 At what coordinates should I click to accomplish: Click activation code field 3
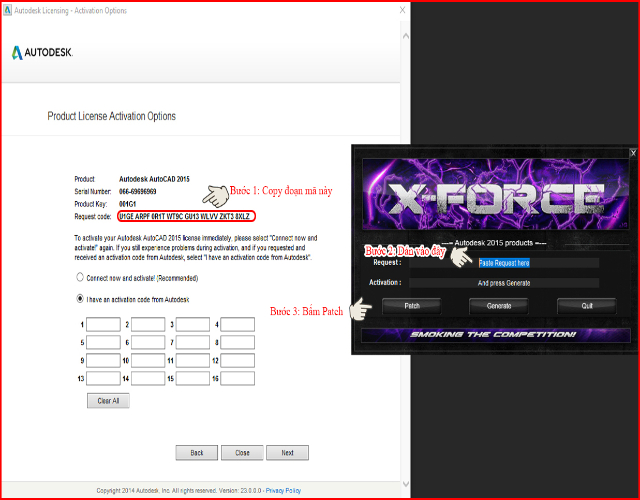click(193, 324)
